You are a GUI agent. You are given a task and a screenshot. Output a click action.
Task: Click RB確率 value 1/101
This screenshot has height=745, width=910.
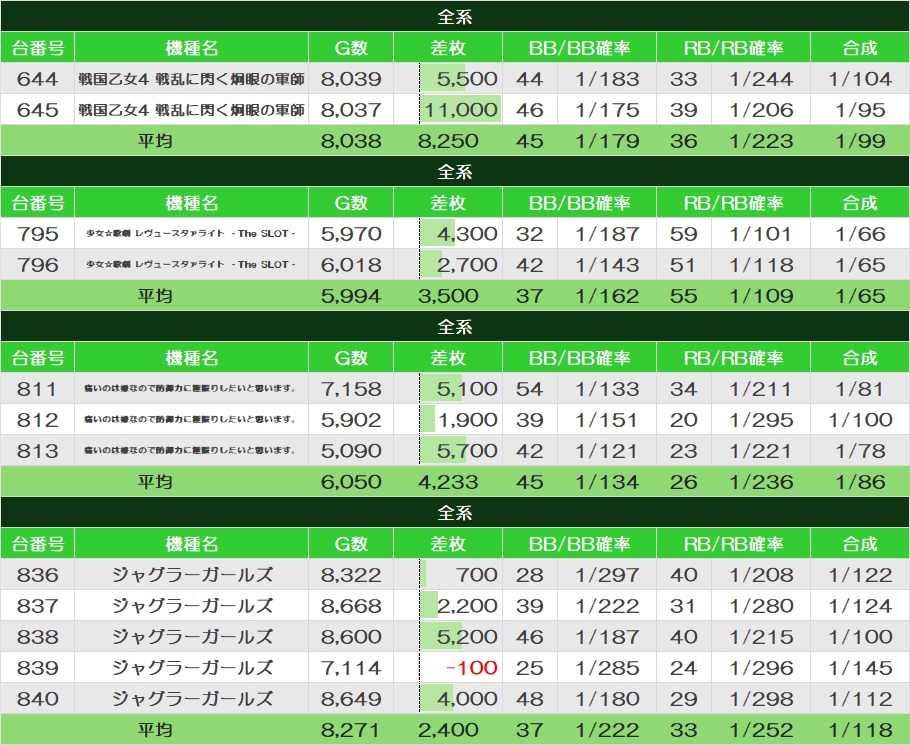pyautogui.click(x=761, y=234)
